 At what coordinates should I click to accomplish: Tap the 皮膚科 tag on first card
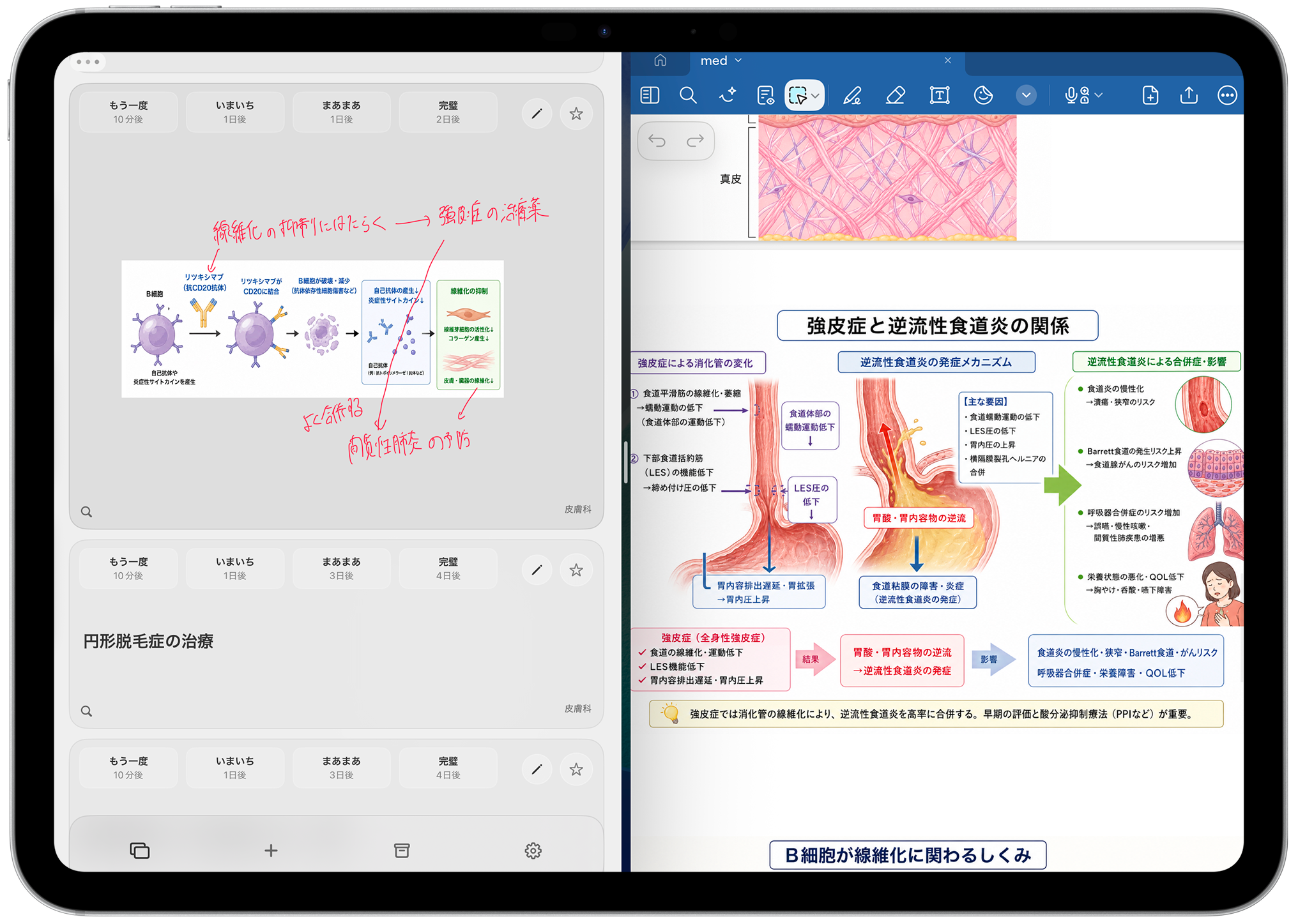[577, 509]
